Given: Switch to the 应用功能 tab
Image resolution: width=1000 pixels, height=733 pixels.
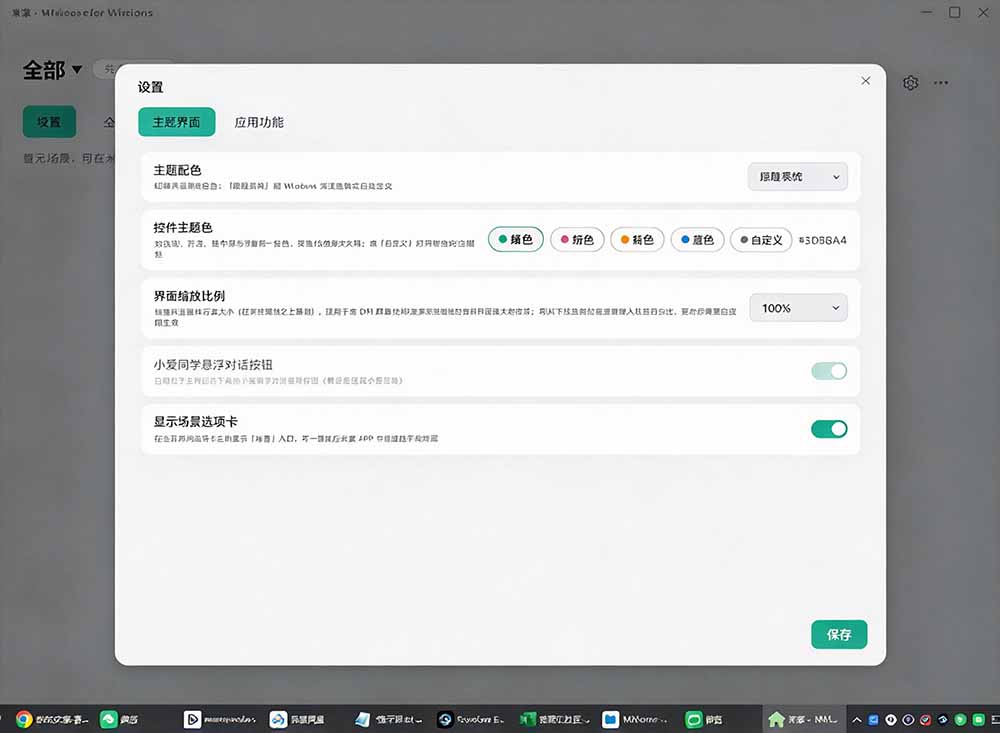Looking at the screenshot, I should (259, 122).
